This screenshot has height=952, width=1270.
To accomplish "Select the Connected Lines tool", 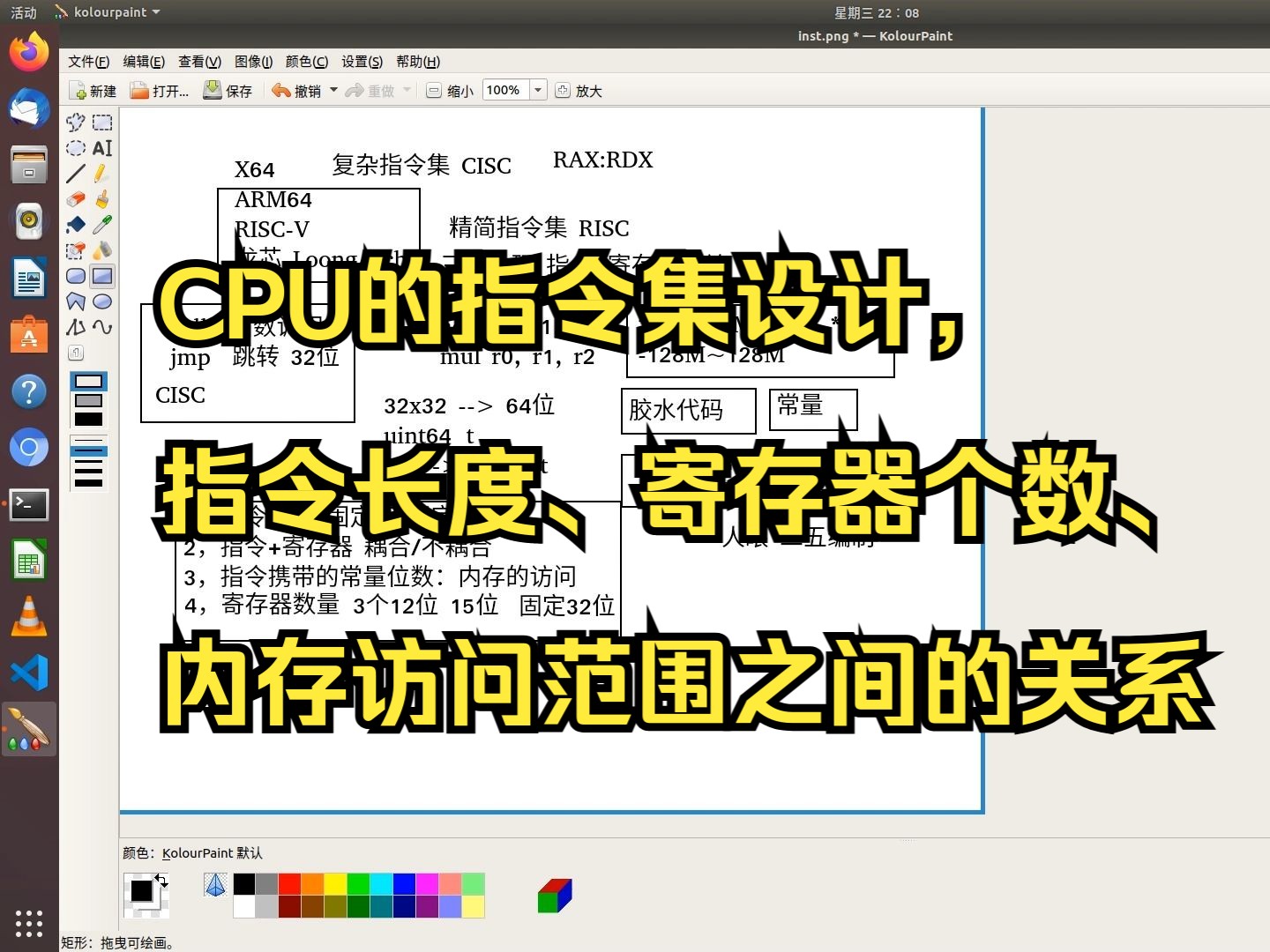I will point(76,327).
